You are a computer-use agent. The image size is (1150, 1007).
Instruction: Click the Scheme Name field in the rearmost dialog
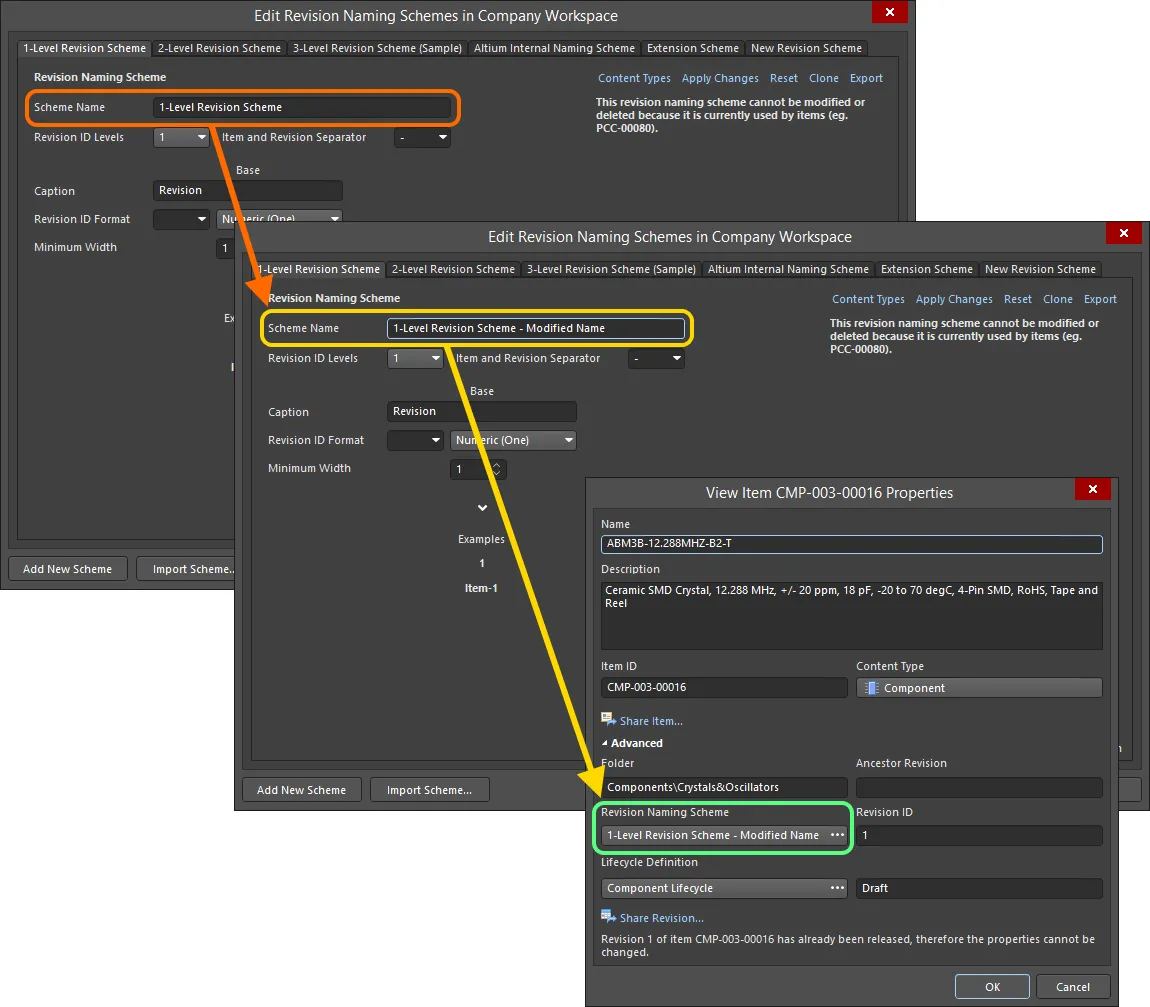[x=301, y=107]
